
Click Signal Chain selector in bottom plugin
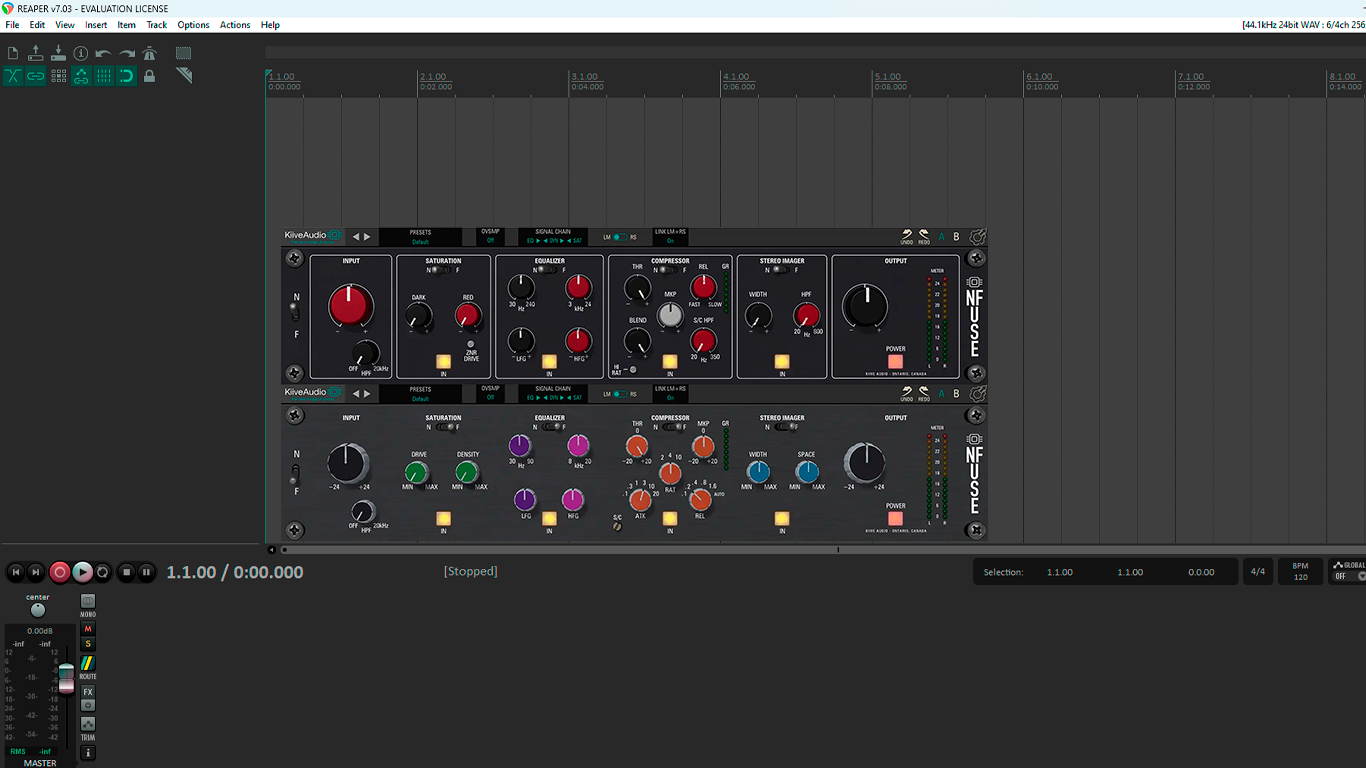click(553, 394)
